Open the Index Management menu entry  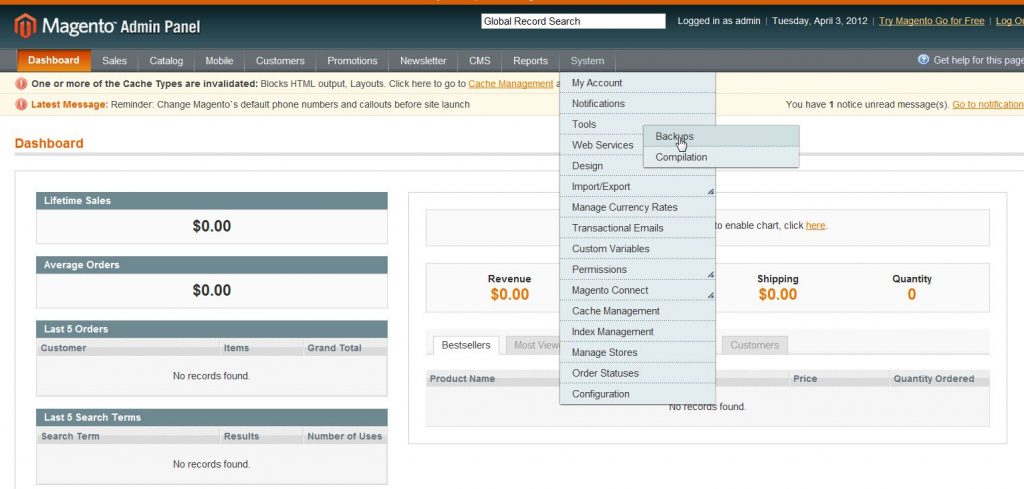(612, 332)
